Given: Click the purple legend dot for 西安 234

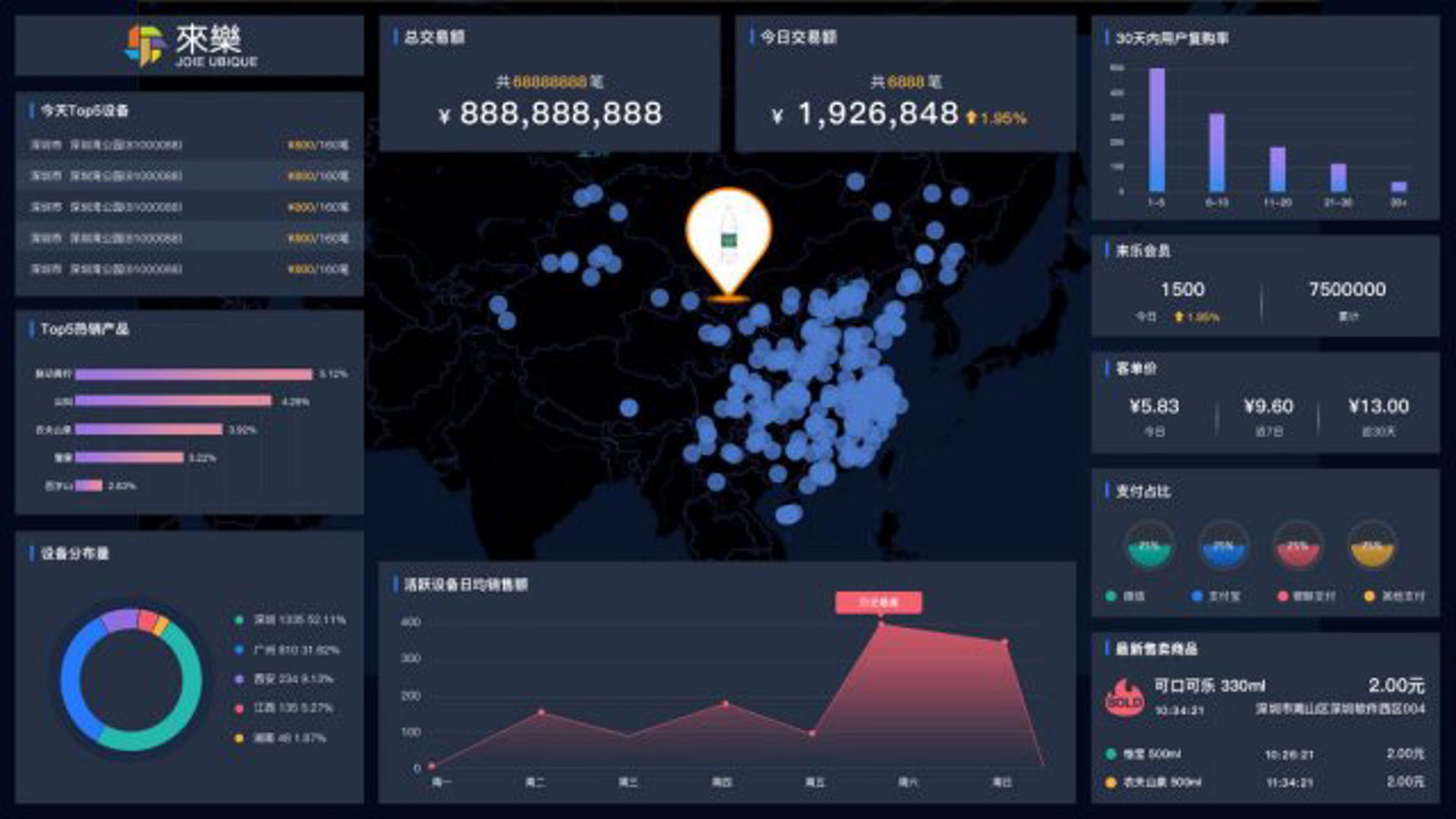Looking at the screenshot, I should [x=239, y=679].
